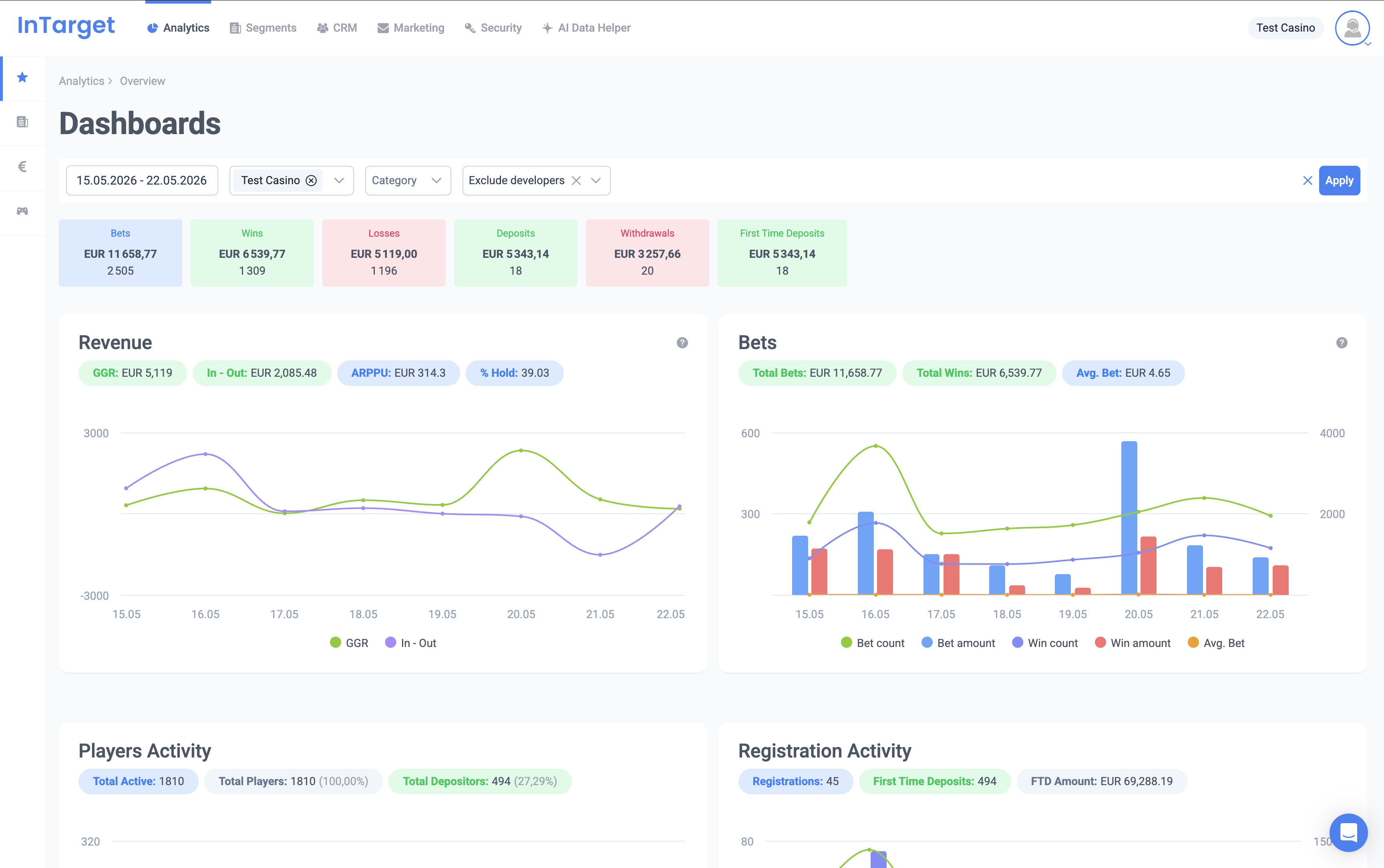This screenshot has height=868, width=1384.
Task: Toggle the Bet amount series in legend
Action: click(958, 643)
